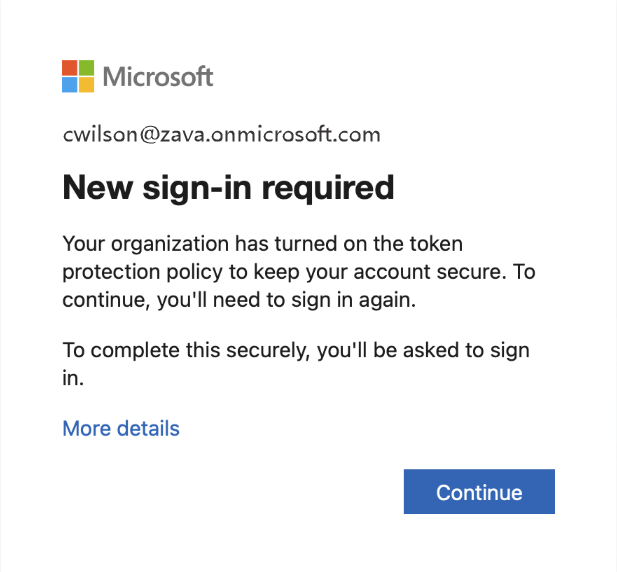Click the "To complete this securely" paragraph
Viewport: 617px width, 572px height.
coord(296,351)
